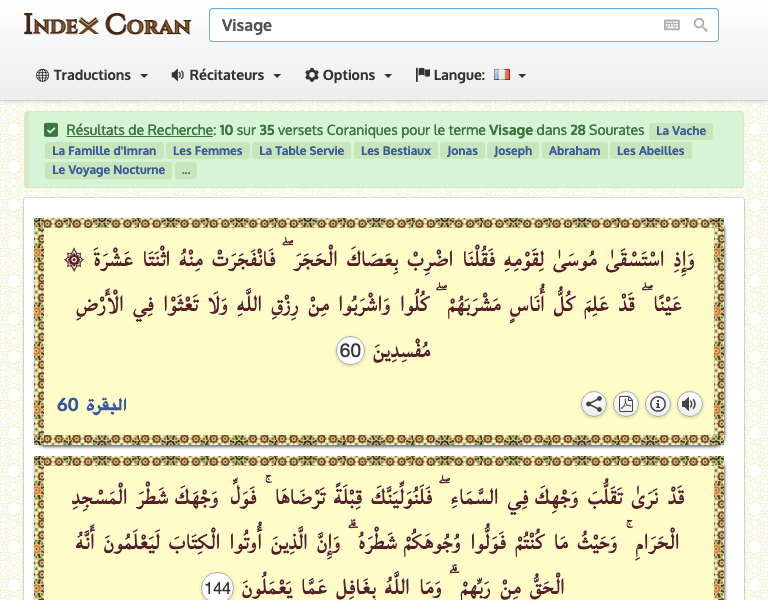Show more sourates with the ellipsis tag
768x600 pixels.
[x=185, y=171]
